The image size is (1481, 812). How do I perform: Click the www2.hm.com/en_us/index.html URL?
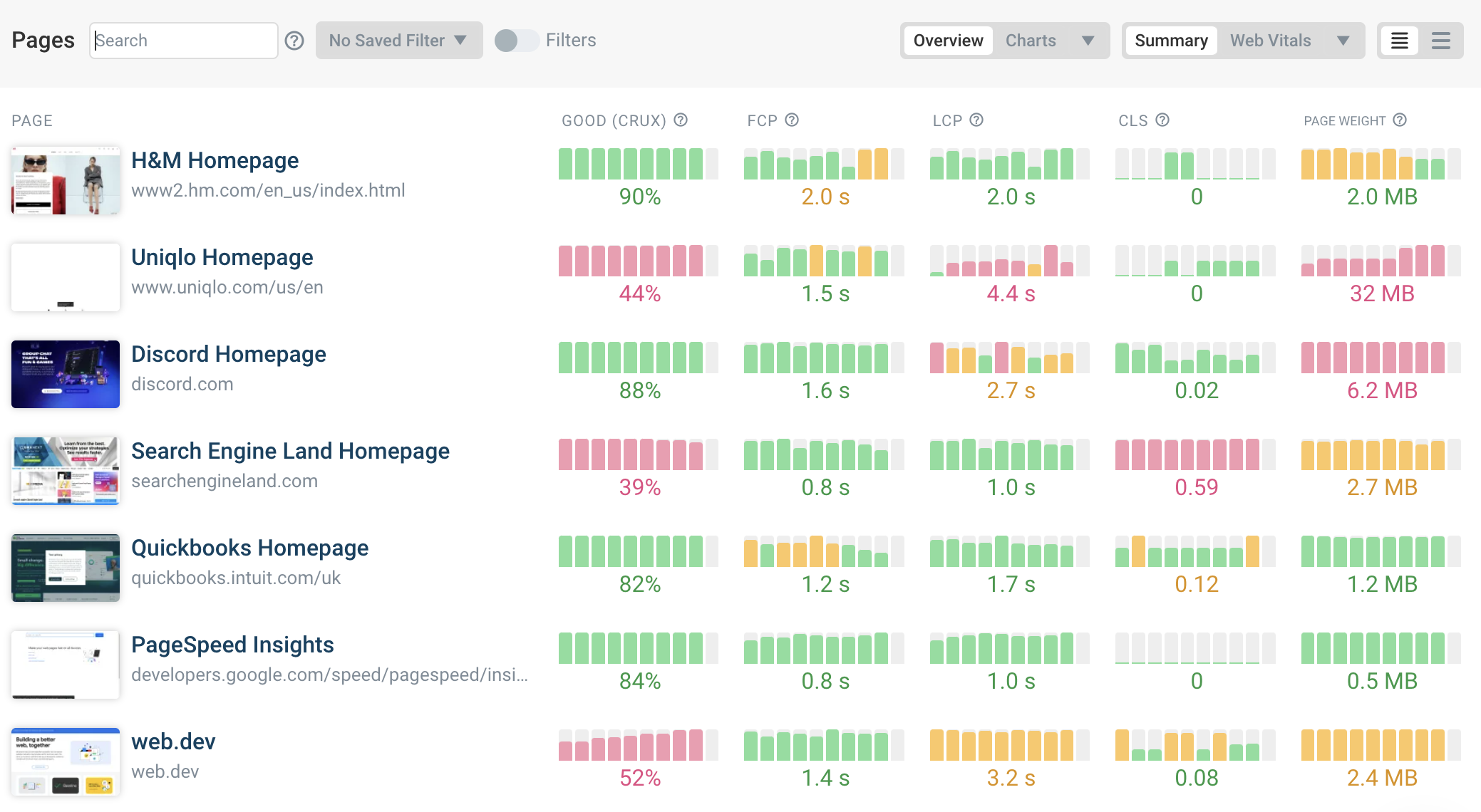[268, 190]
